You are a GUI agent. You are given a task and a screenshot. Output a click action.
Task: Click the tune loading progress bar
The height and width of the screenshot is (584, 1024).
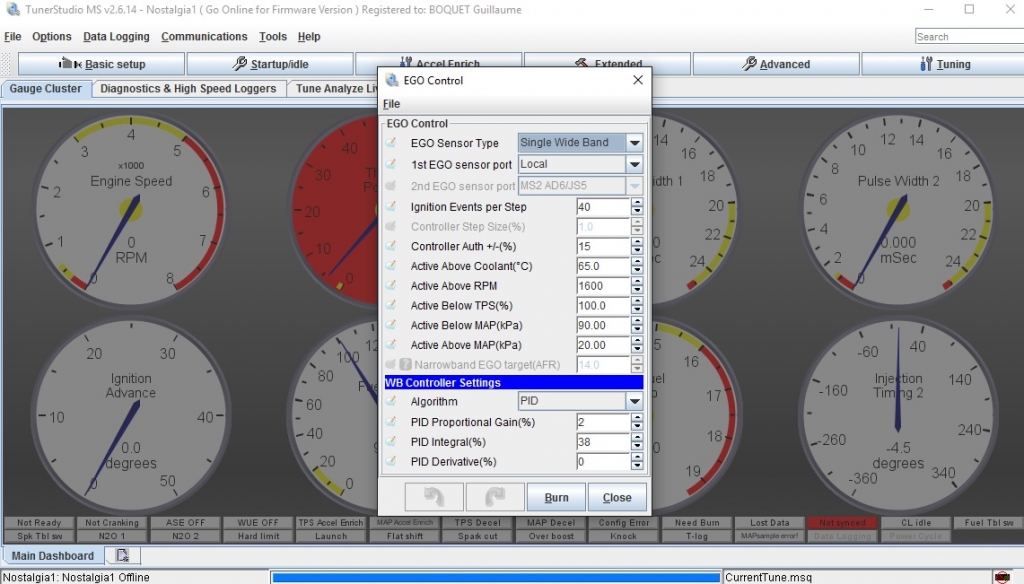pos(496,577)
